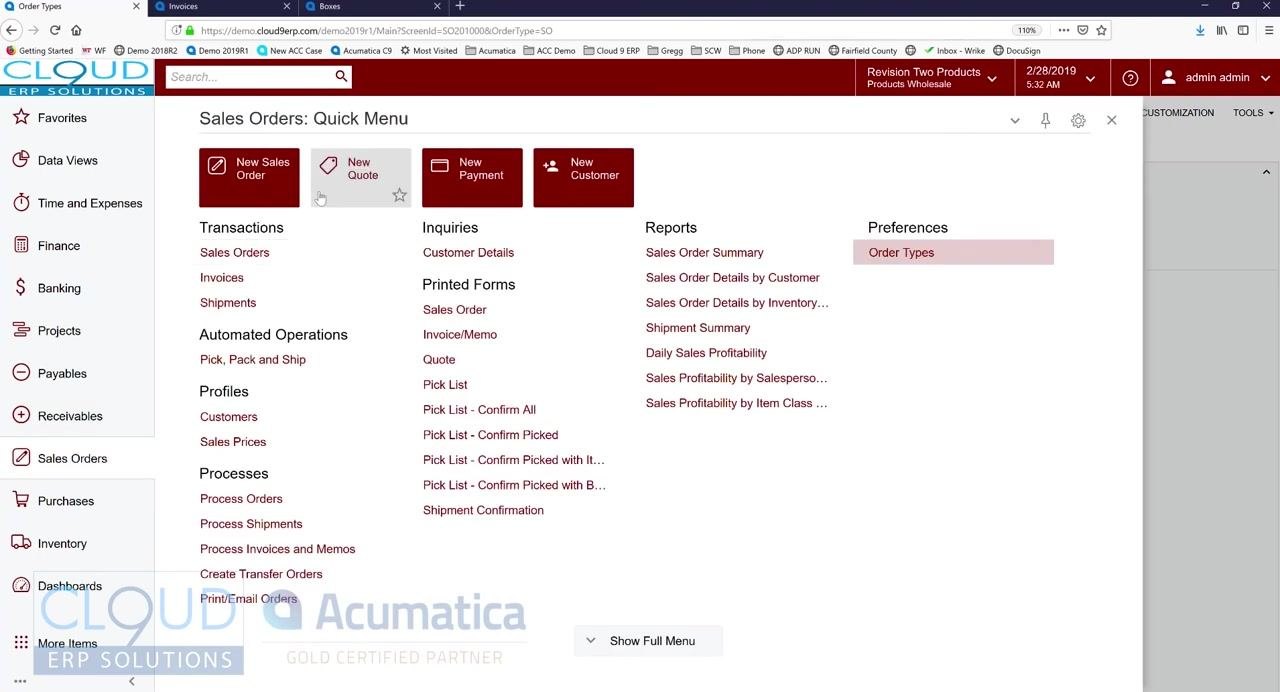Open Demo 2019R1 bookmark
1280x692 pixels.
coord(216,51)
